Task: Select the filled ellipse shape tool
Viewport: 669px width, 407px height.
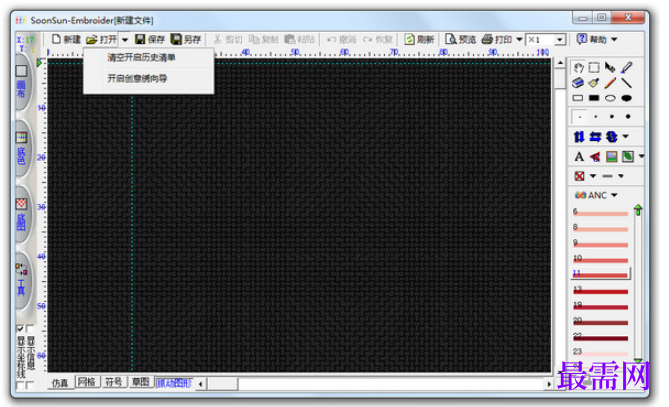Action: coord(626,98)
